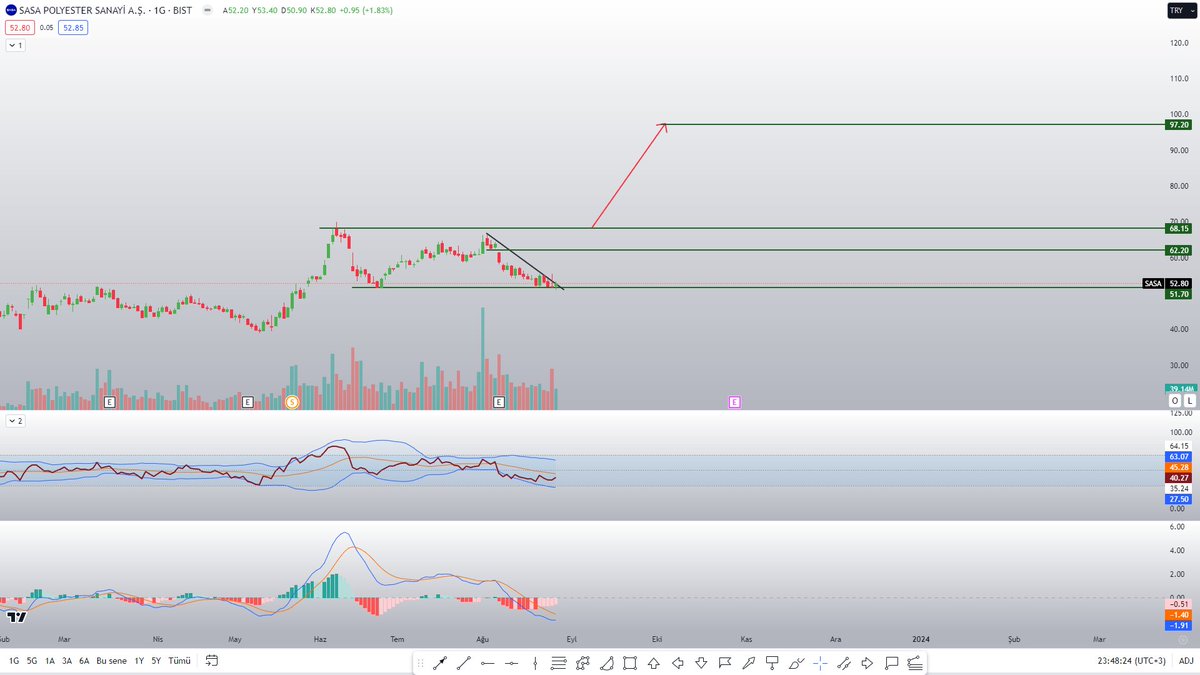Screen dimensions: 1200x675
Task: Toggle symbol legend visibility minus button
Action: 207,10
